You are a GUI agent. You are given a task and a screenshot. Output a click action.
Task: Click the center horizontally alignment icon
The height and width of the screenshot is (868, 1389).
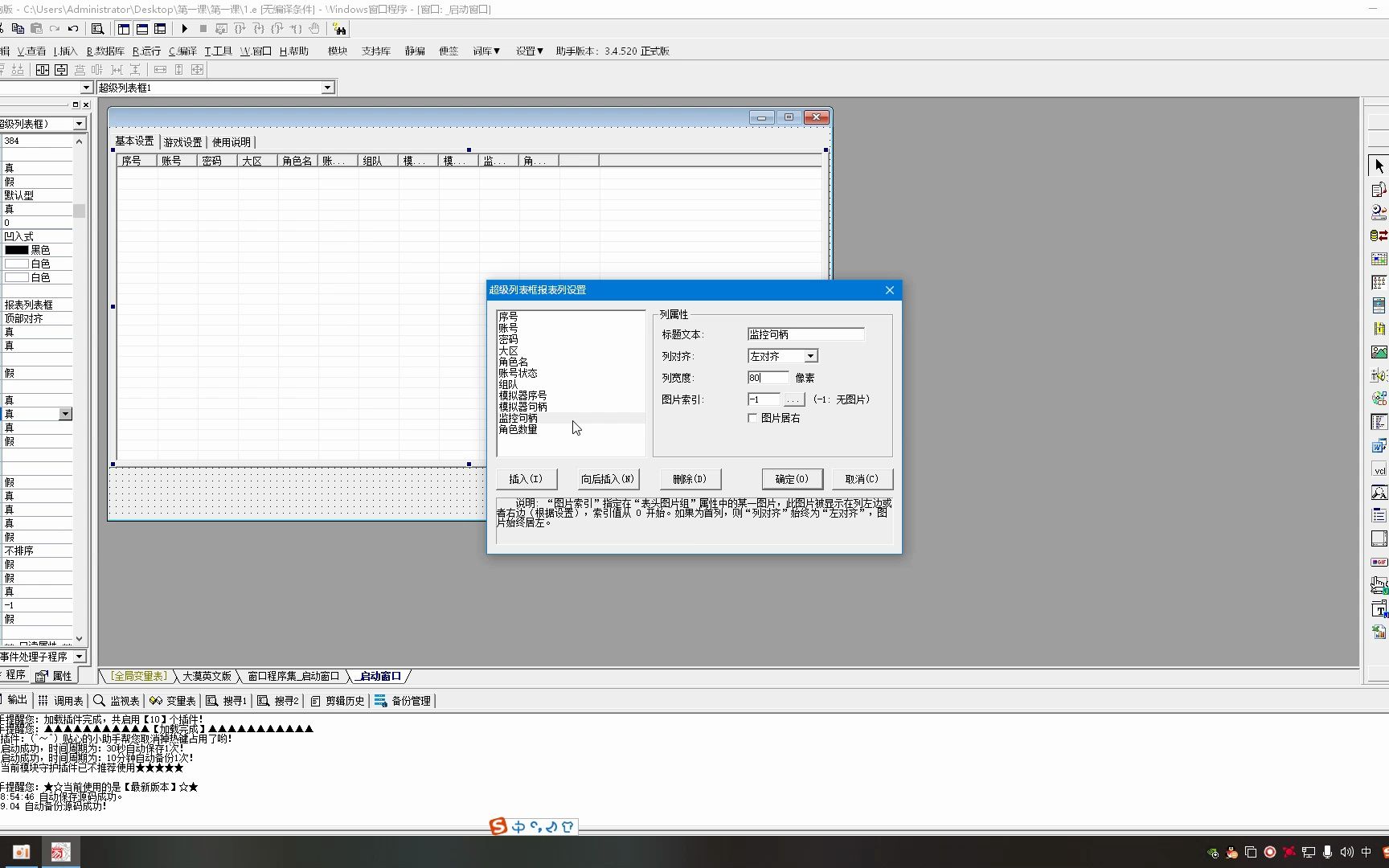coord(43,70)
